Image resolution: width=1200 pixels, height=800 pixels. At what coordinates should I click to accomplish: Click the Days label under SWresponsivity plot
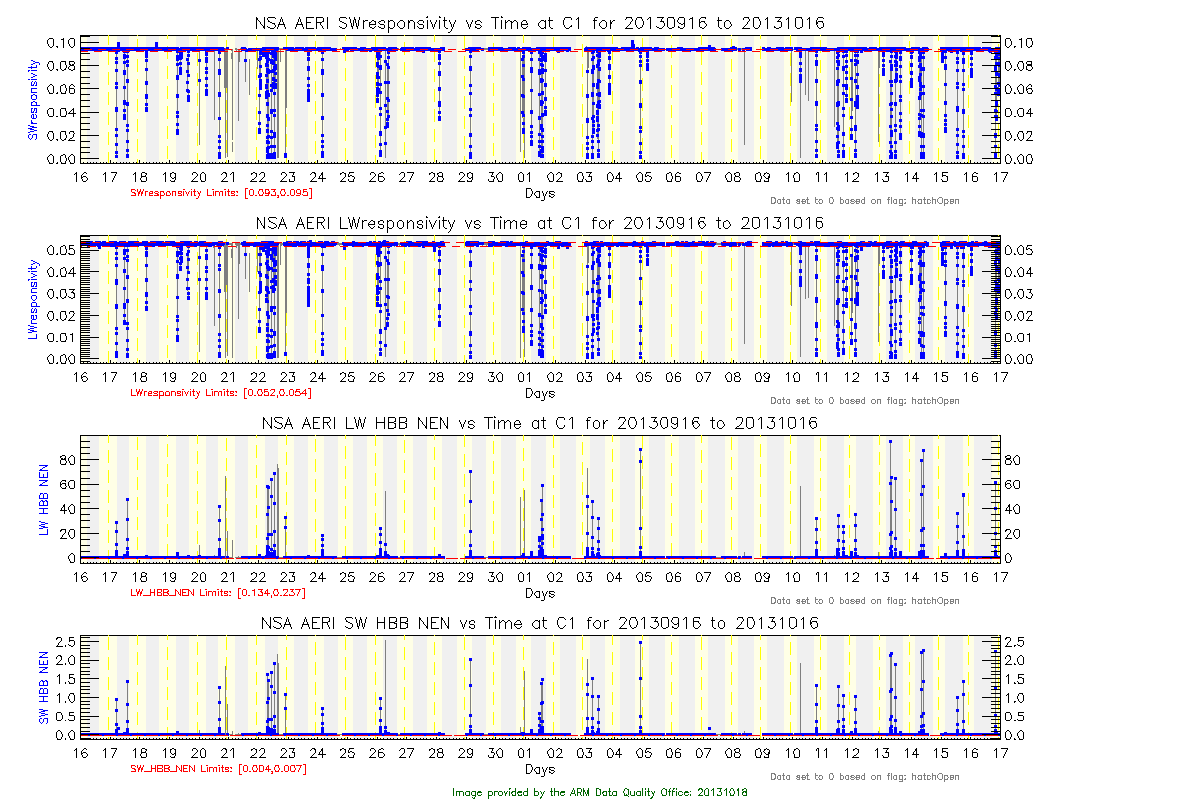tap(540, 194)
